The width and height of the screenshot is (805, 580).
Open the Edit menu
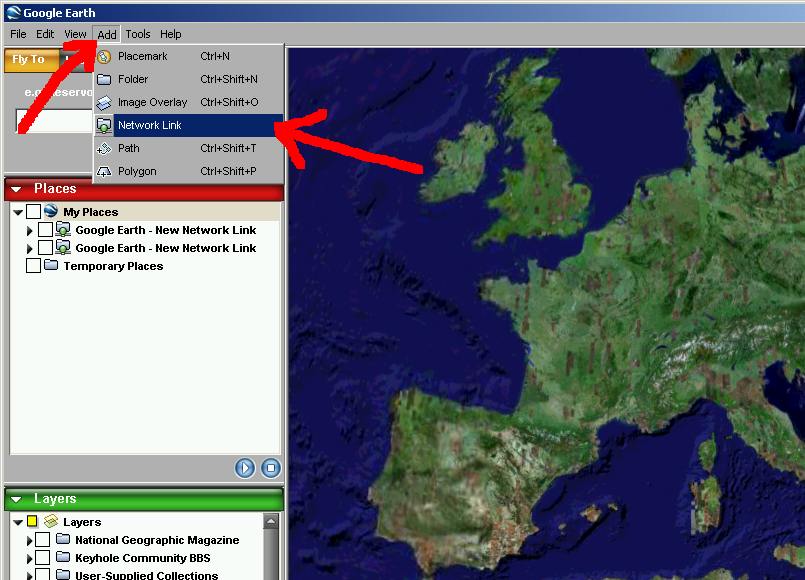(45, 34)
